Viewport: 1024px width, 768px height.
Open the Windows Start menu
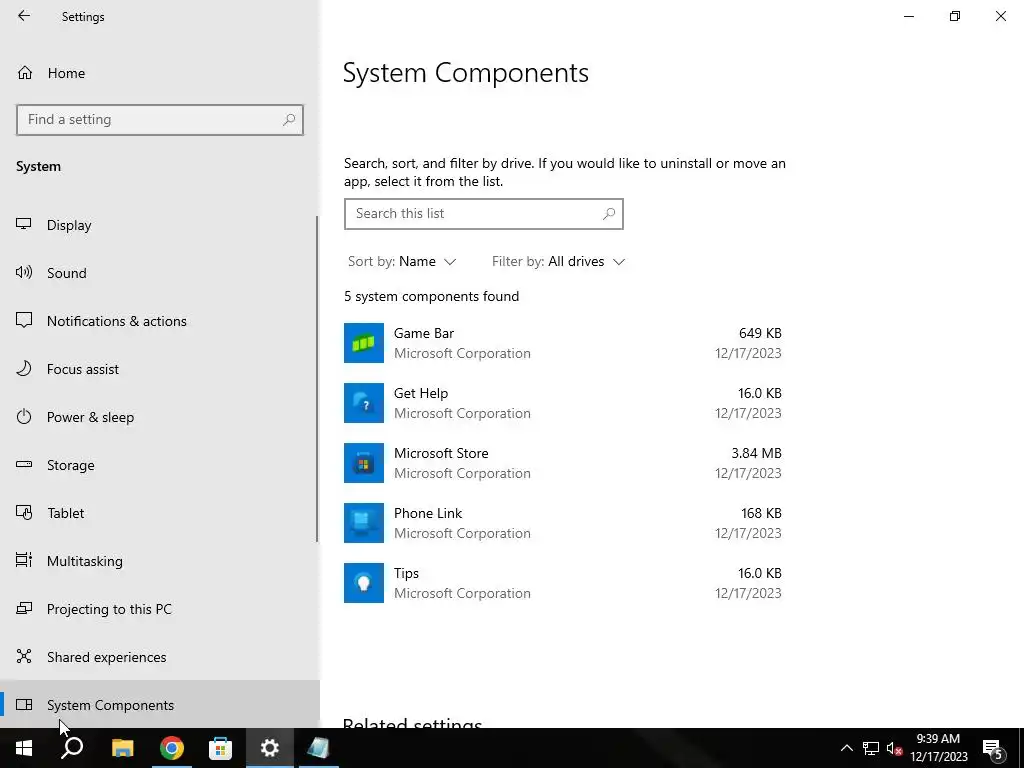(24, 748)
